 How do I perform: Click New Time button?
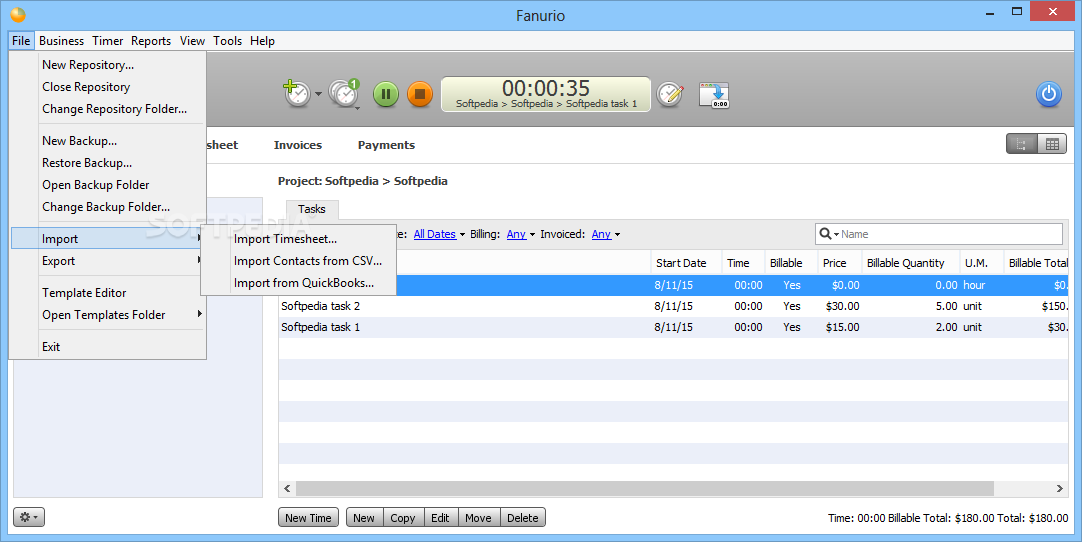pos(308,518)
